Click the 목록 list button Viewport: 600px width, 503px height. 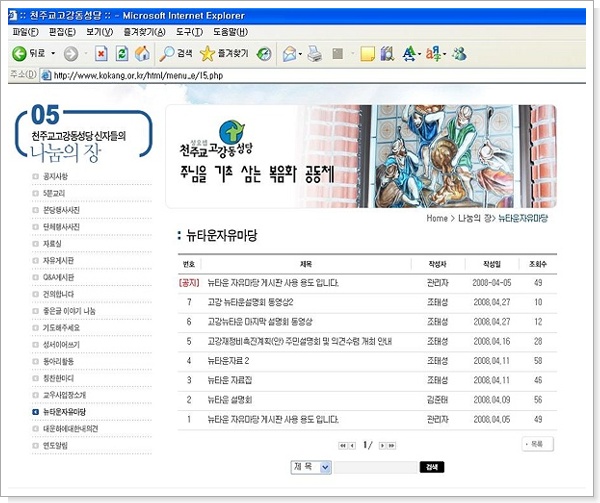[537, 444]
